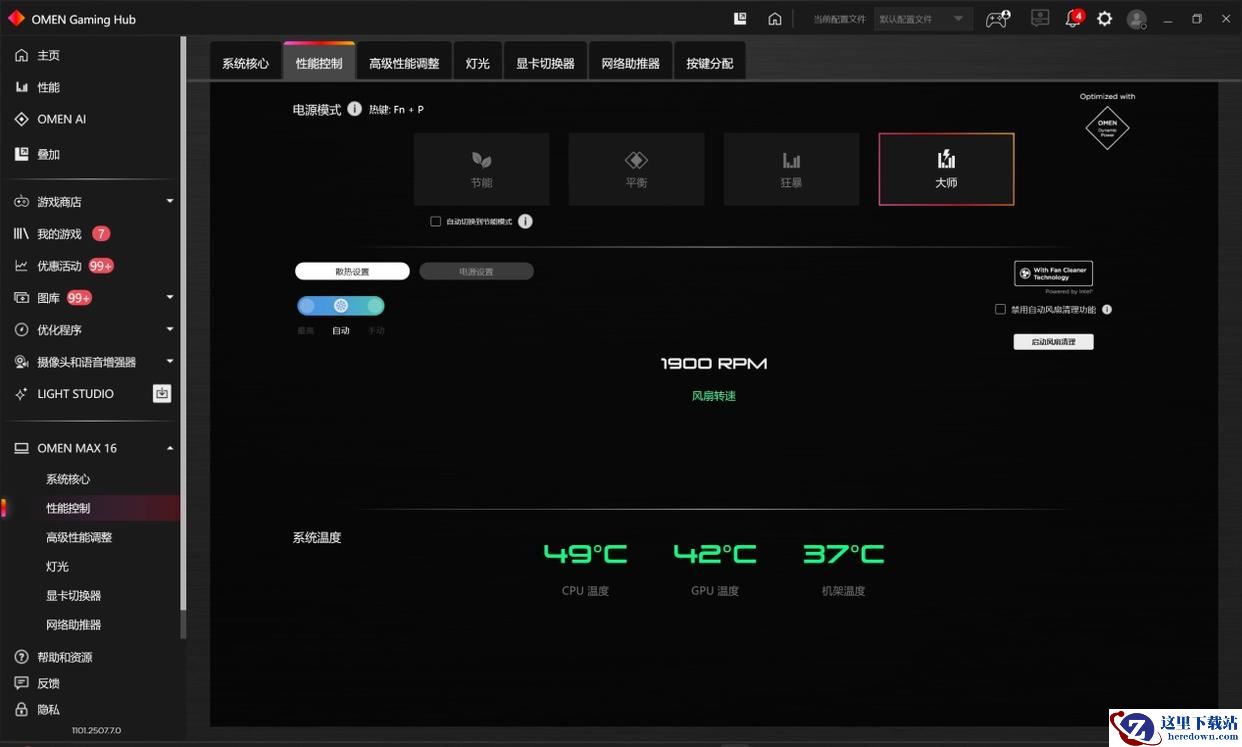The height and width of the screenshot is (747, 1242).
Task: Click the LIGHT STUDIO download icon
Action: [162, 393]
